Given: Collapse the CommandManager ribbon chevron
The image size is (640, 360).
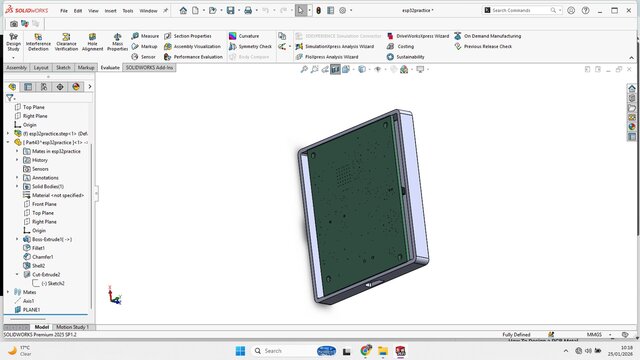Looking at the screenshot, I should pos(631,58).
